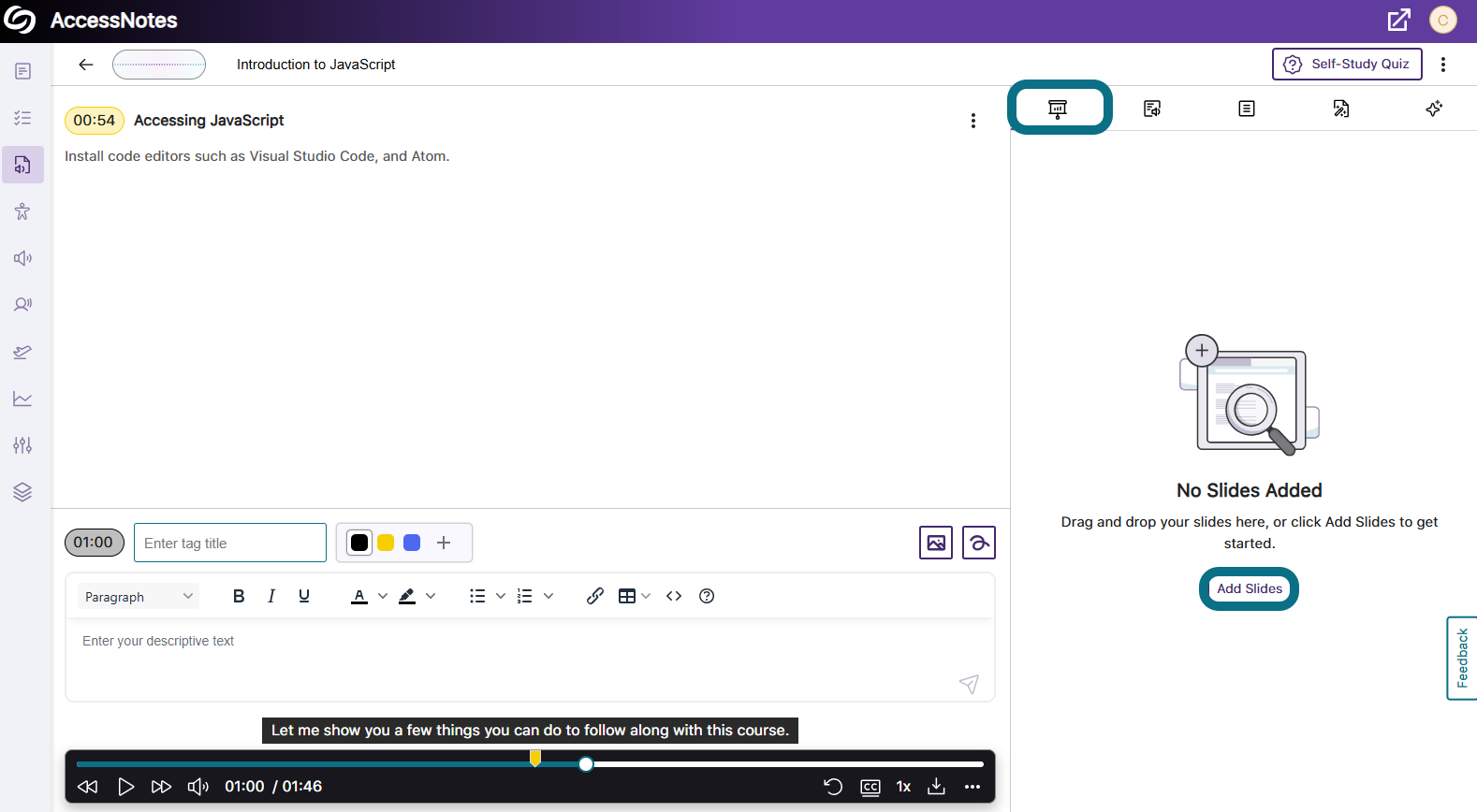
Task: Click the replay loop icon
Action: pyautogui.click(x=833, y=786)
